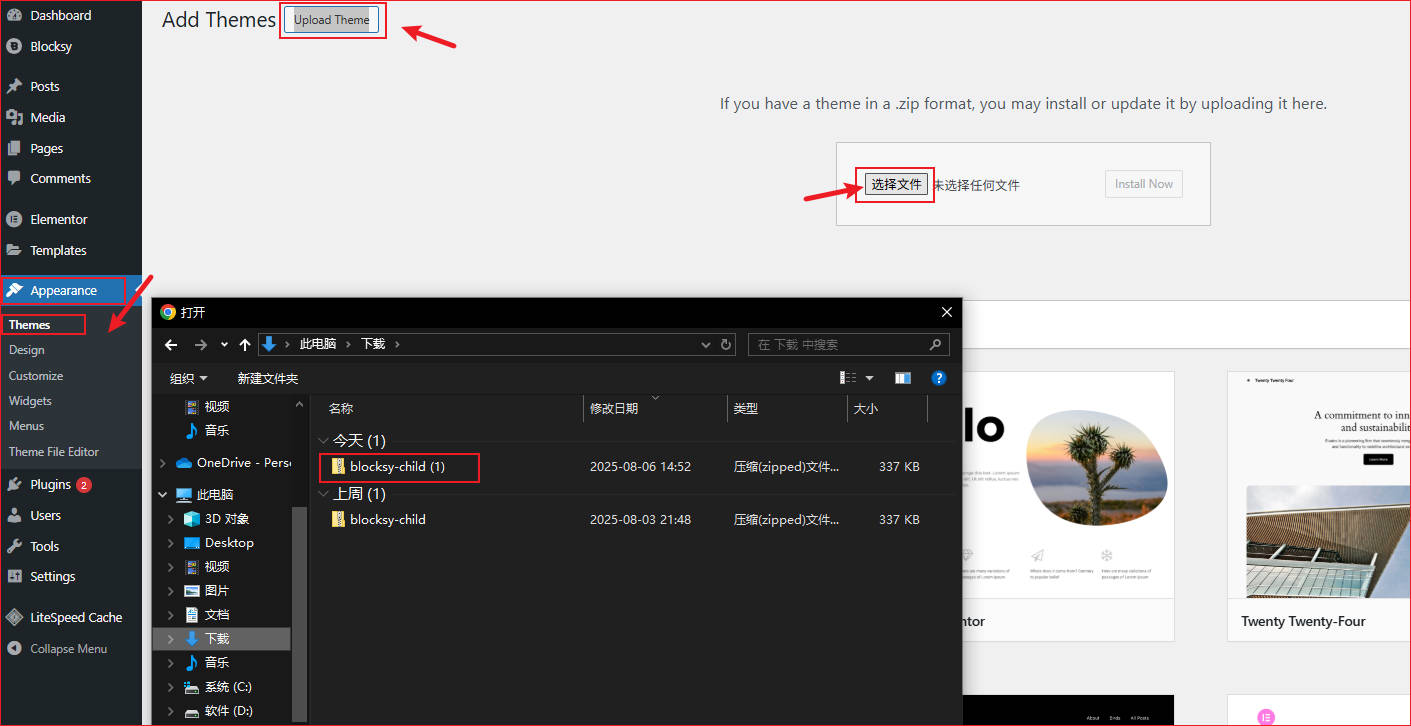Open the Media library icon
Viewport: 1411px width, 726px height.
click(x=14, y=117)
